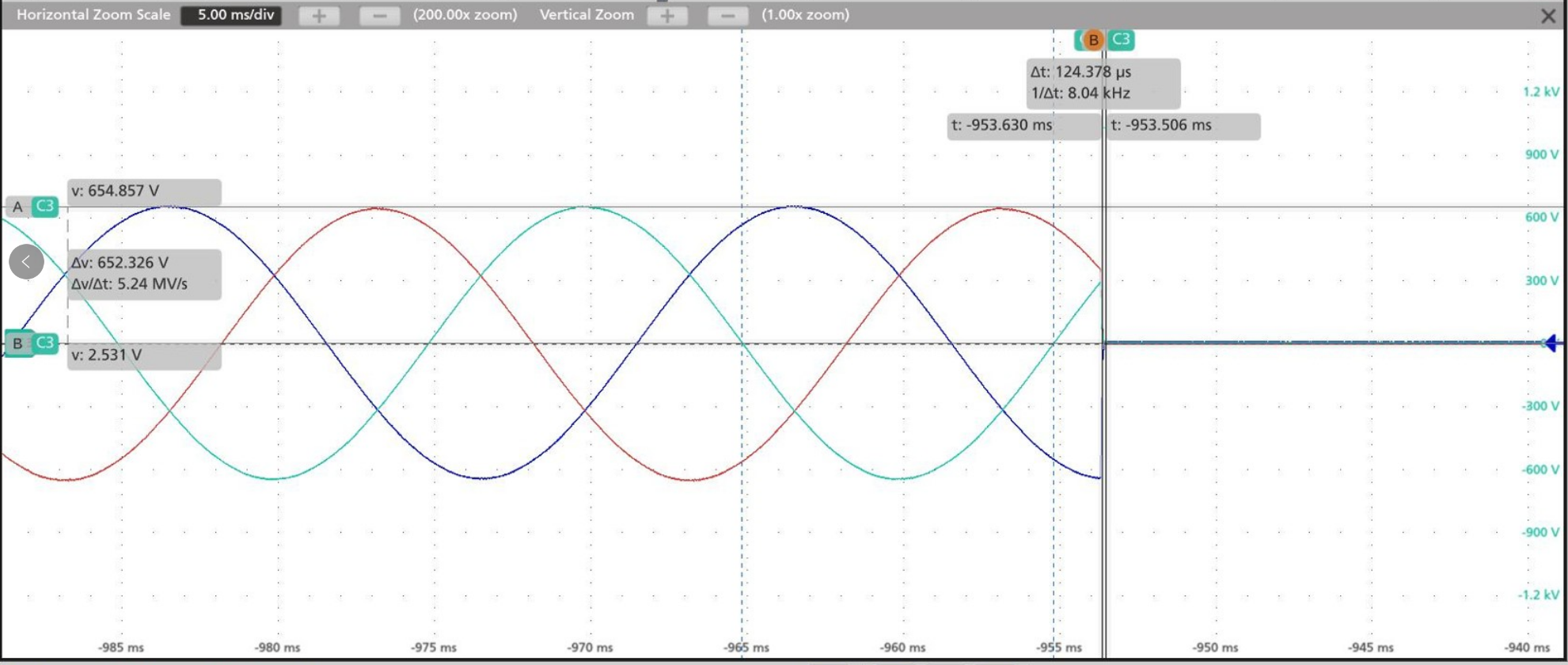Click the horizontal zoom minus button
This screenshot has height=665, width=1568.
click(379, 16)
